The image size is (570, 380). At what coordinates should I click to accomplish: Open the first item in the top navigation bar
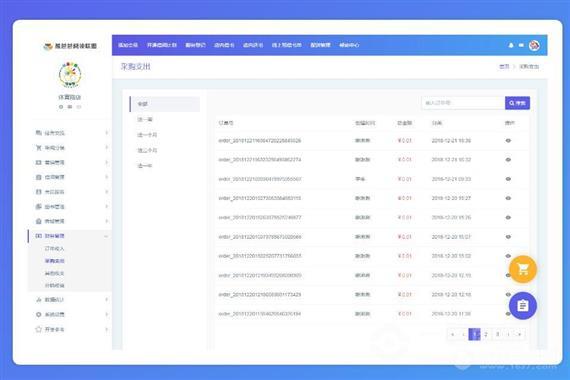tap(128, 45)
